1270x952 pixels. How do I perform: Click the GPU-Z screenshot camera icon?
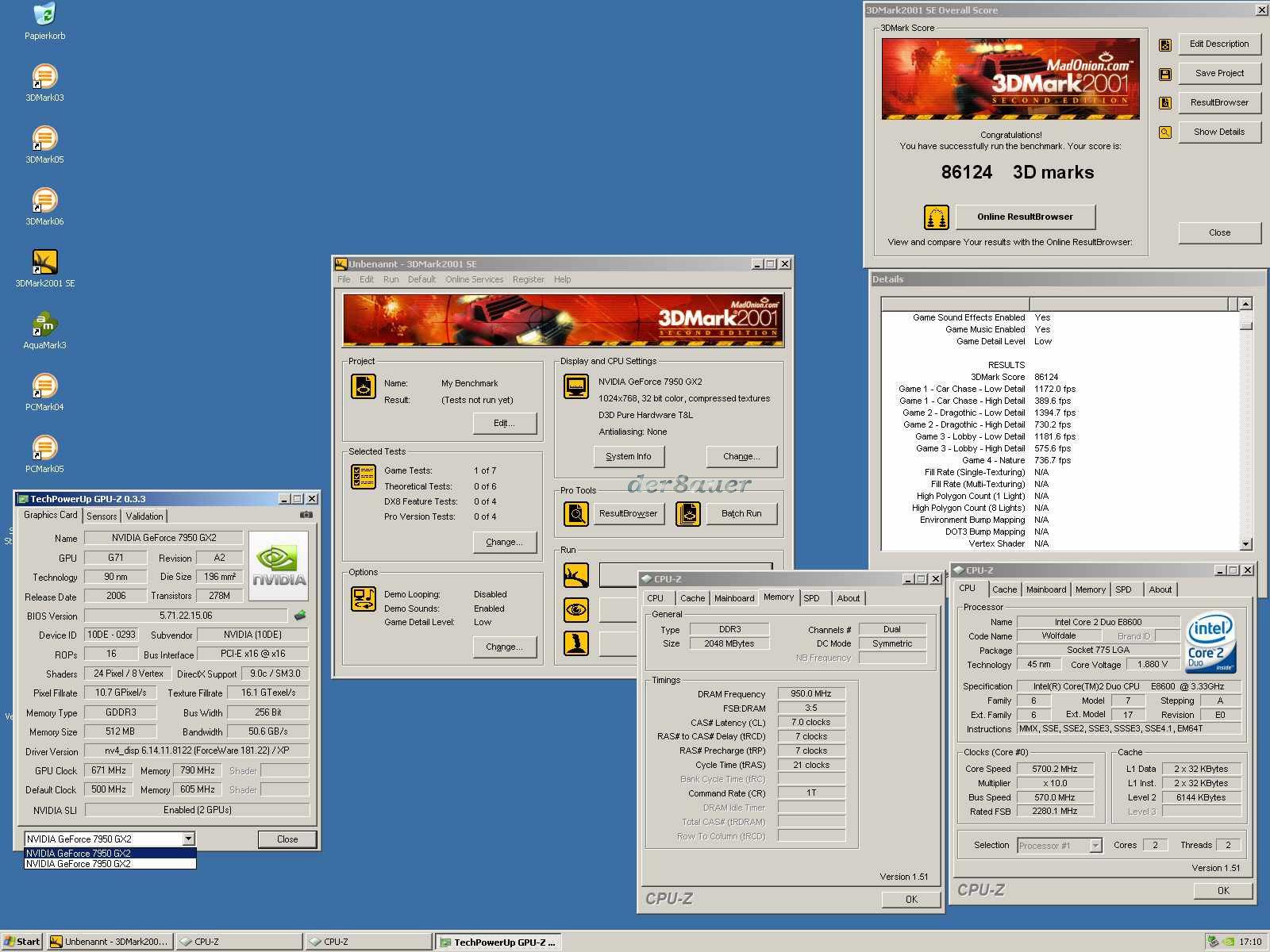coord(306,515)
